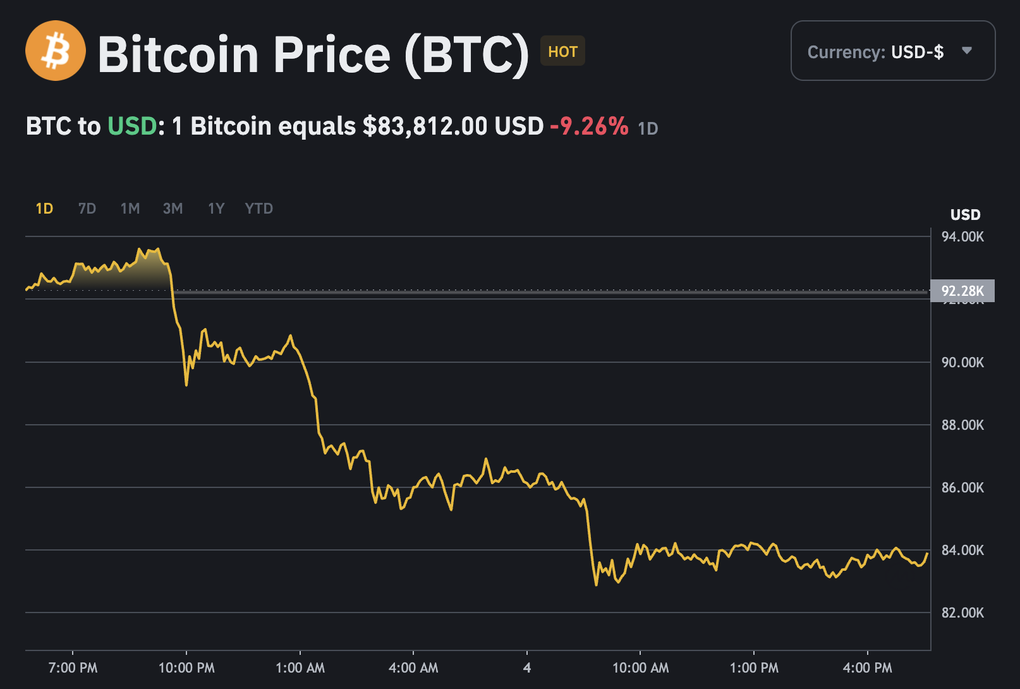
Task: Click the orange Bitcoin logo icon
Action: [x=56, y=52]
